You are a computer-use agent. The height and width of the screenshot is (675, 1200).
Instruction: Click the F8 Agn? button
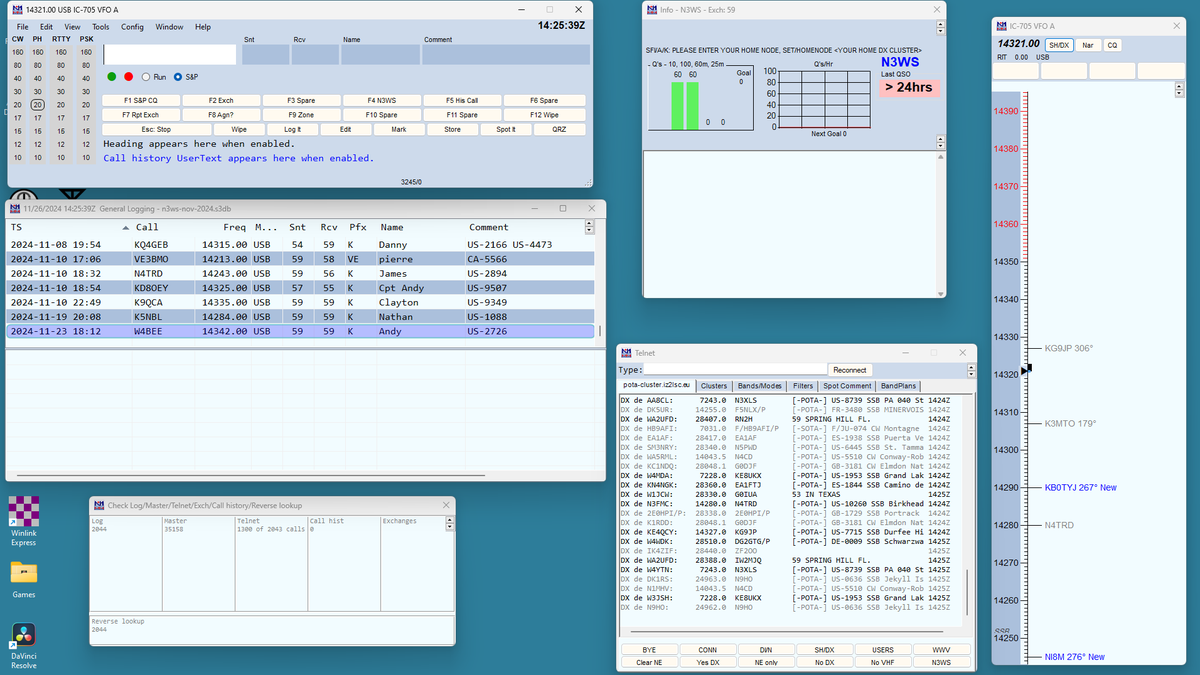point(221,115)
